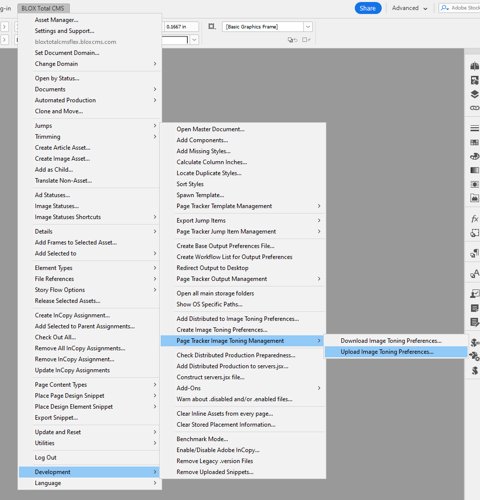Choose Redirect Output to Desktop
The height and width of the screenshot is (500, 480).
tap(243, 268)
